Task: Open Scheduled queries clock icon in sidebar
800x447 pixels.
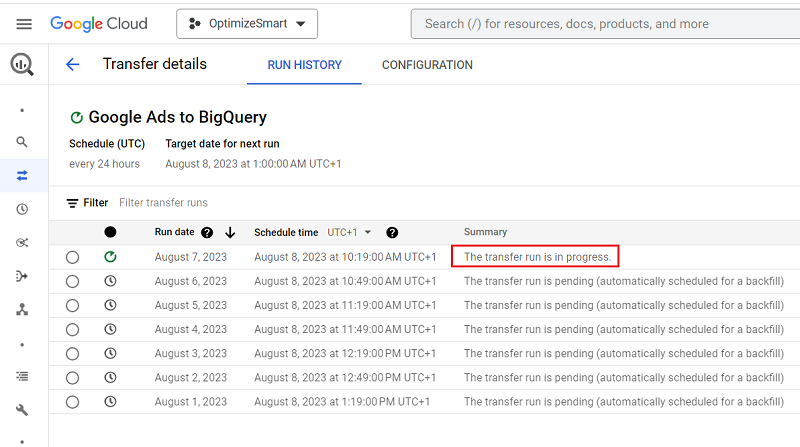Action: (22, 209)
